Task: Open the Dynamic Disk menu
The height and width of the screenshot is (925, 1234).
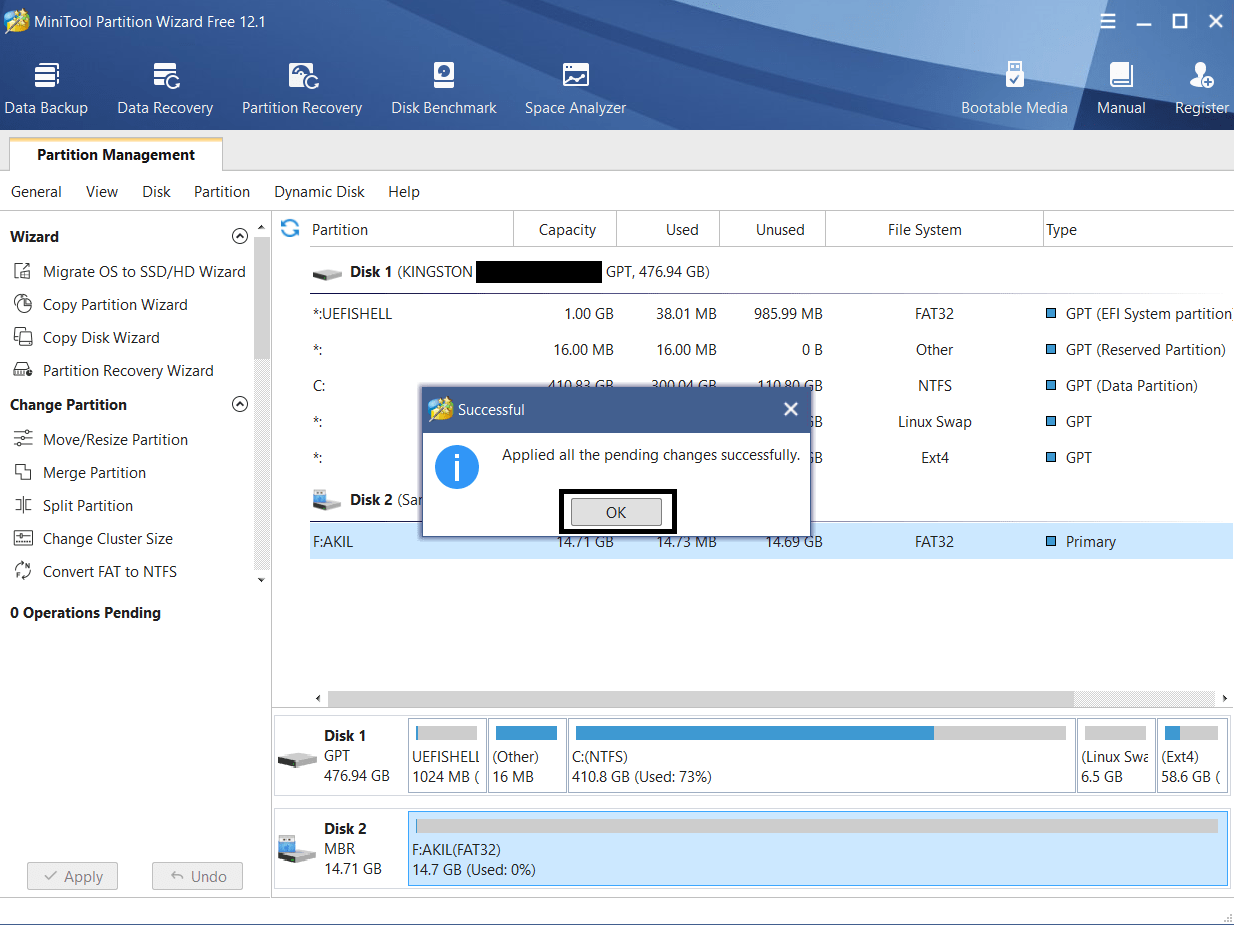Action: (319, 192)
